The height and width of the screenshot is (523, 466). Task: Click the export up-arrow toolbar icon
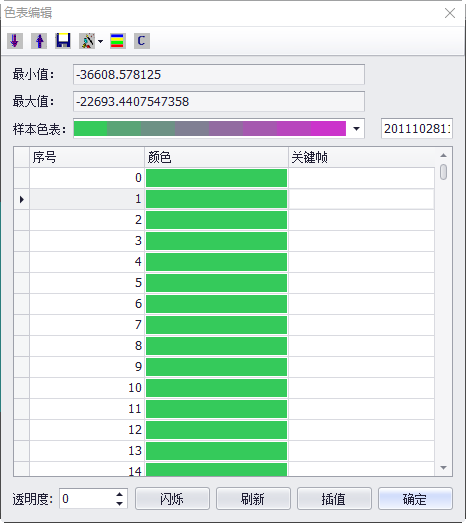[39, 41]
